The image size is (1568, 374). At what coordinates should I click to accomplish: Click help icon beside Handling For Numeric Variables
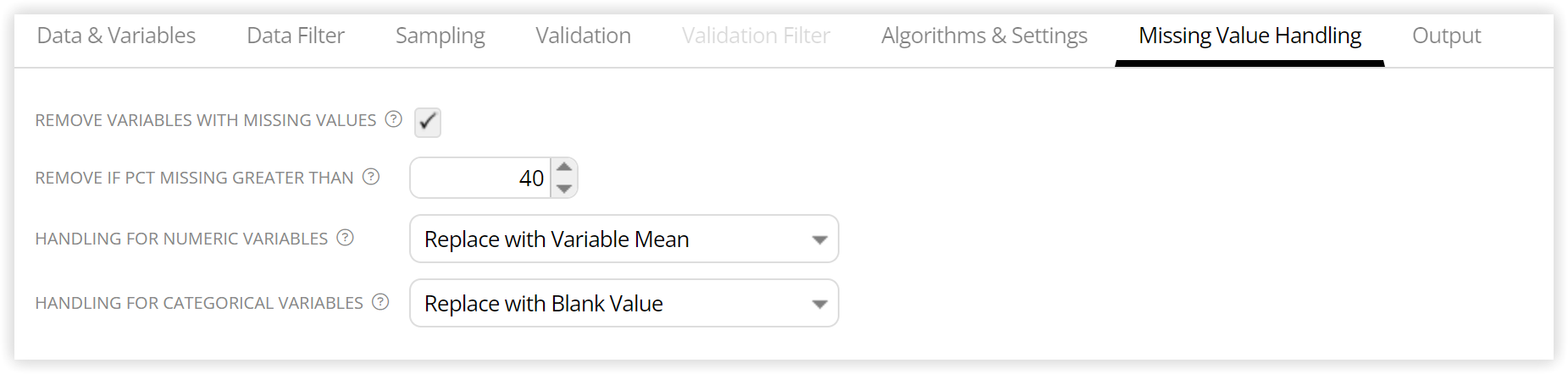(345, 238)
